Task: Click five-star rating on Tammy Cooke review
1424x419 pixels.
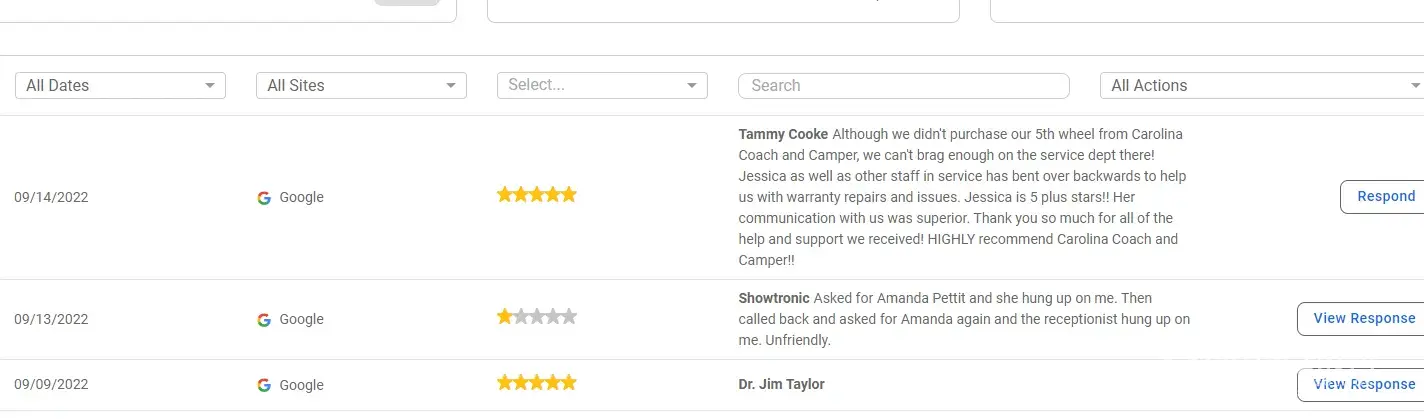Action: [x=537, y=195]
